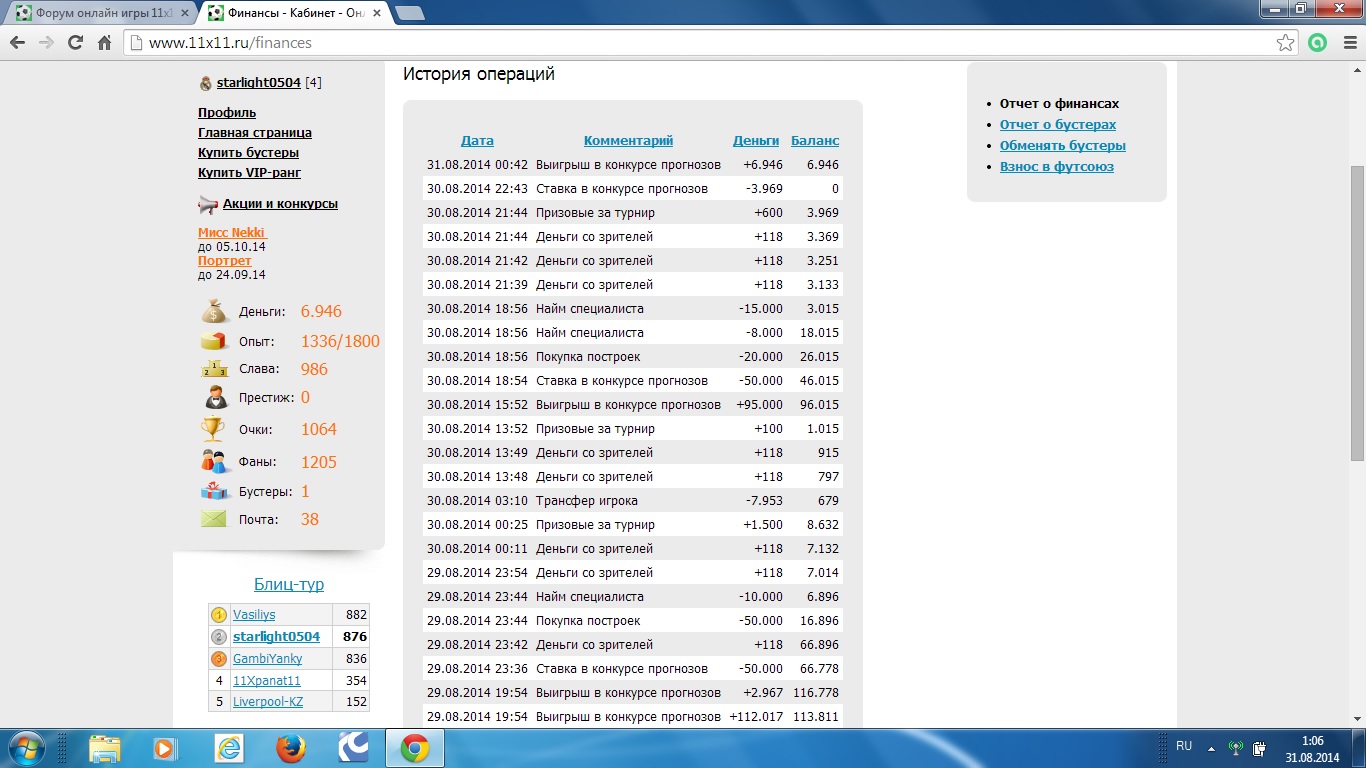This screenshot has height=768, width=1366.
Task: Click the trophy icon next to Очки
Action: [213, 429]
